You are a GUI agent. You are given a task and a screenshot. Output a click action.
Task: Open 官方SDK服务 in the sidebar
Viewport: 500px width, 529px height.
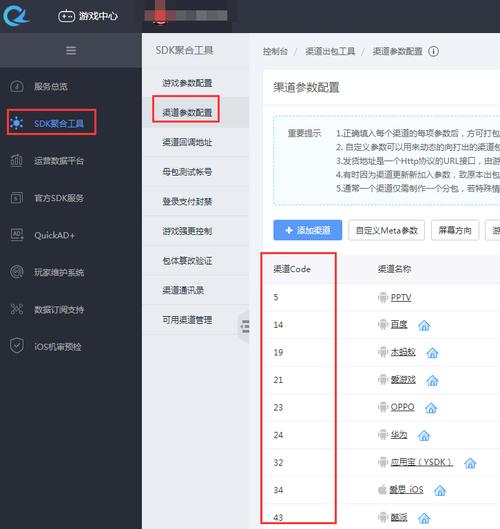59,198
